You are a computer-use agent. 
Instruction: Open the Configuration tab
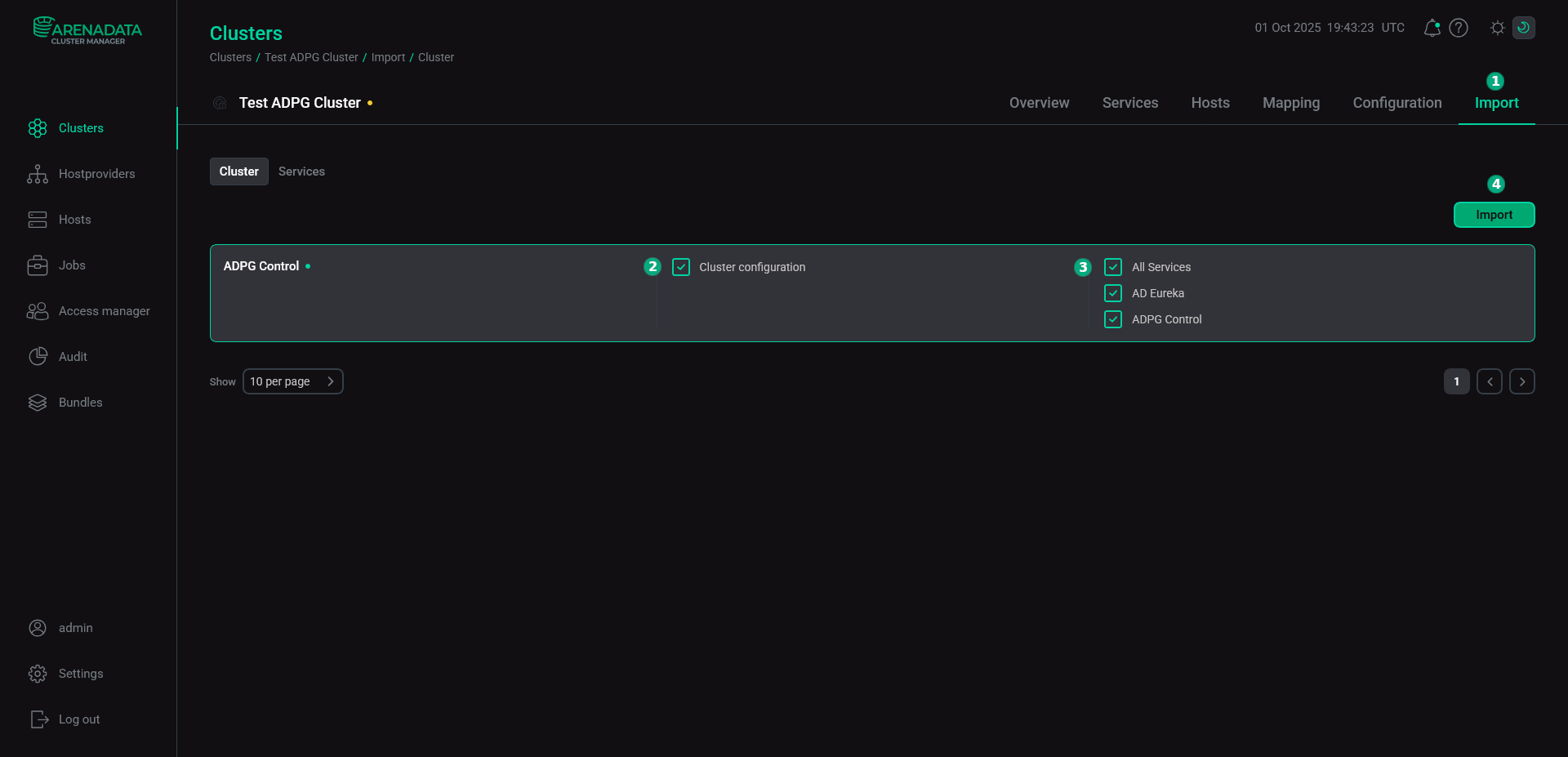tap(1397, 103)
